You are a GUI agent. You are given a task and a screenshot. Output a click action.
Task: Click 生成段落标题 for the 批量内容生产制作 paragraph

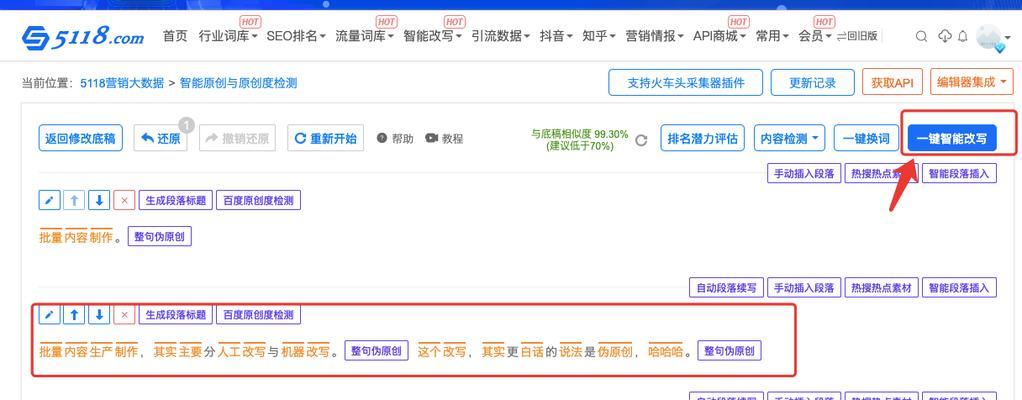click(176, 315)
